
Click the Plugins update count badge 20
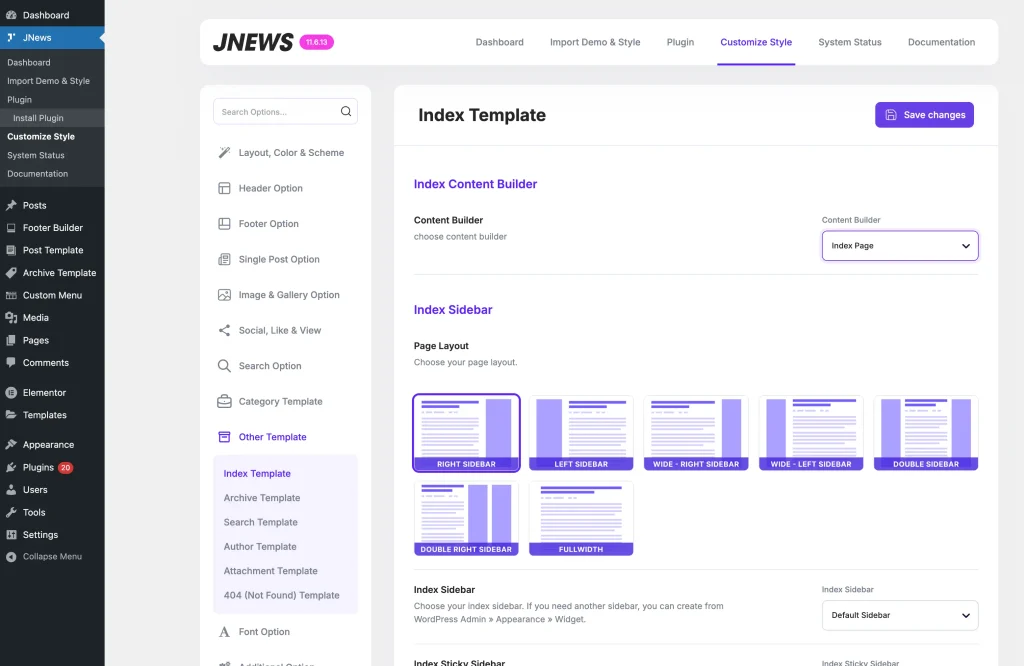(65, 468)
